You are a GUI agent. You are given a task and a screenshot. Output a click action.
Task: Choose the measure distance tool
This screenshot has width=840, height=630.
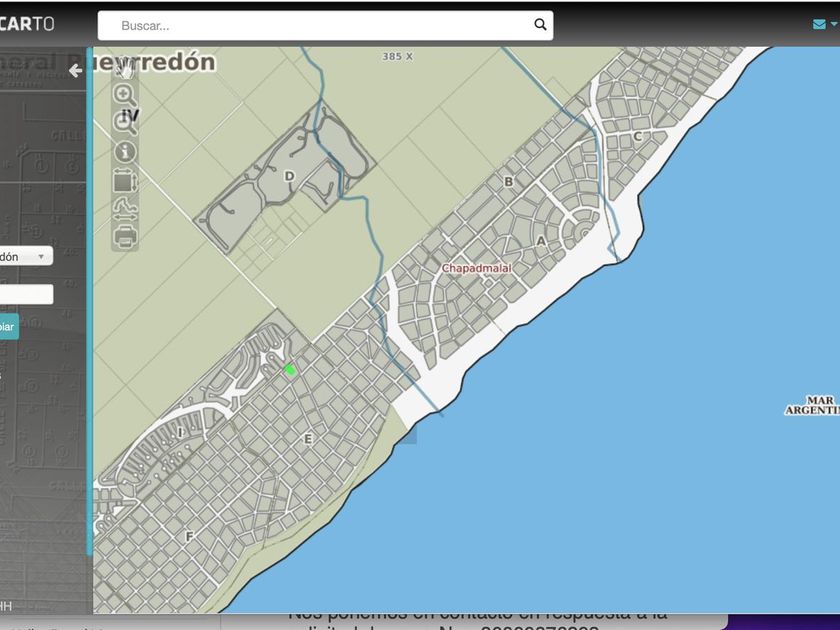tap(125, 208)
